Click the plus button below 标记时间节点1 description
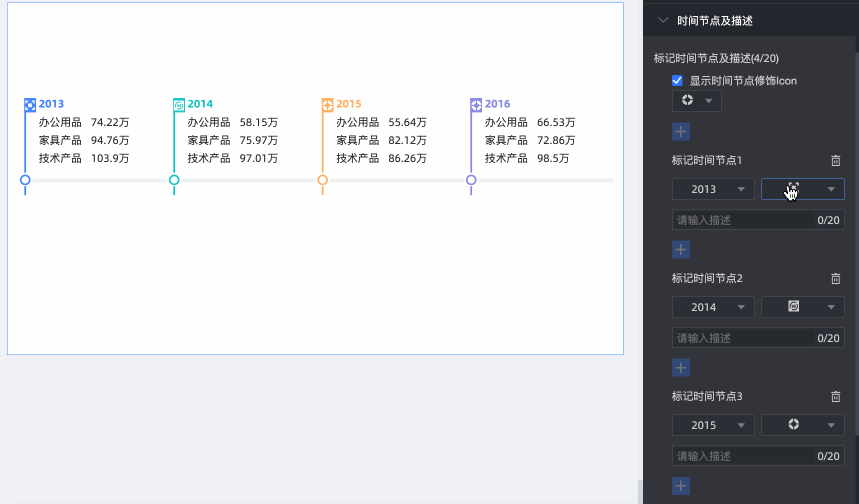 pos(680,249)
